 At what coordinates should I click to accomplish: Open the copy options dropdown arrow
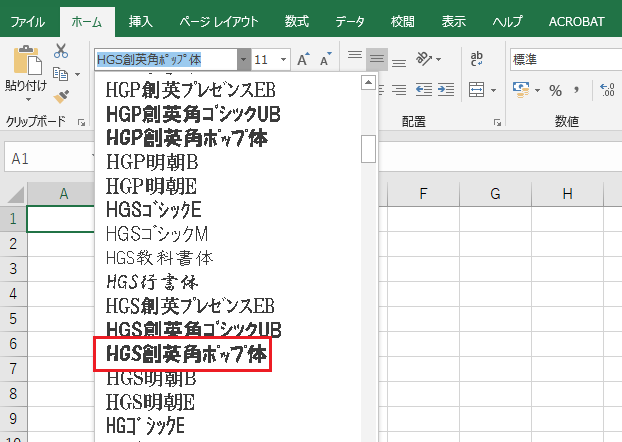click(77, 74)
